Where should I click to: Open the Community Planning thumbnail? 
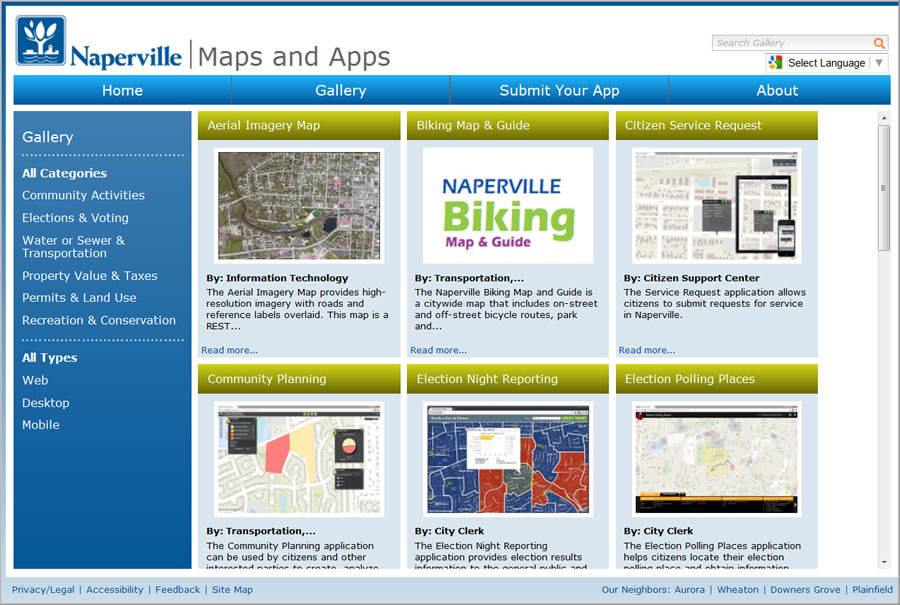pos(299,459)
